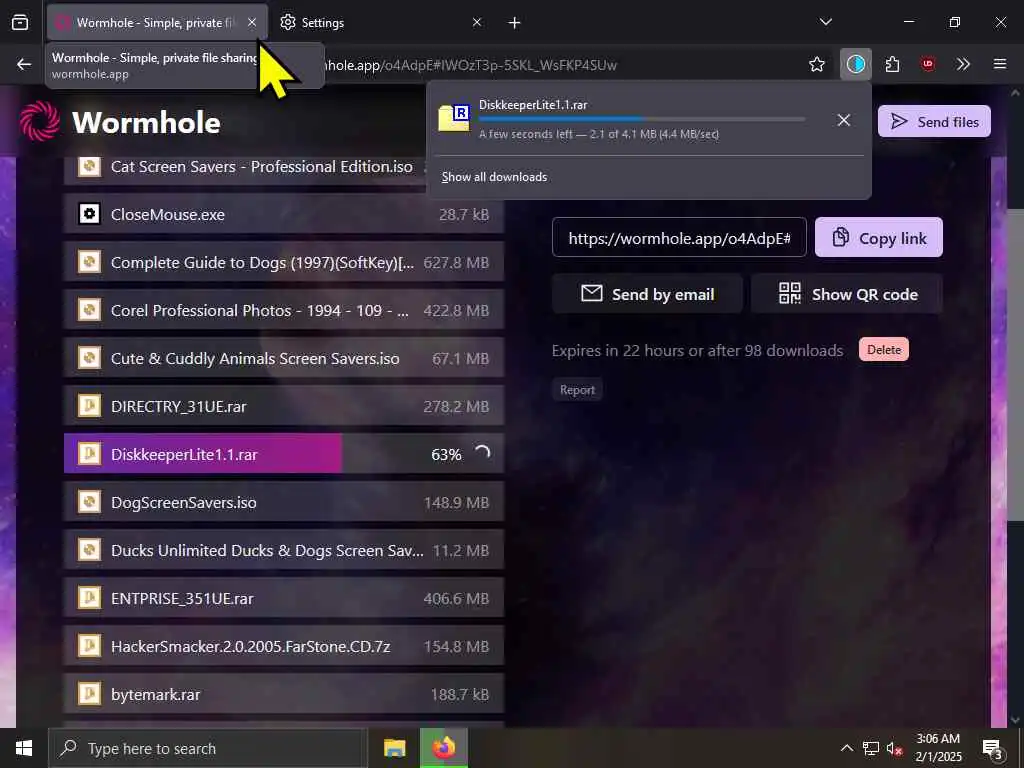The image size is (1024, 768).
Task: Download CloseMouse.exe file
Action: click(x=284, y=214)
